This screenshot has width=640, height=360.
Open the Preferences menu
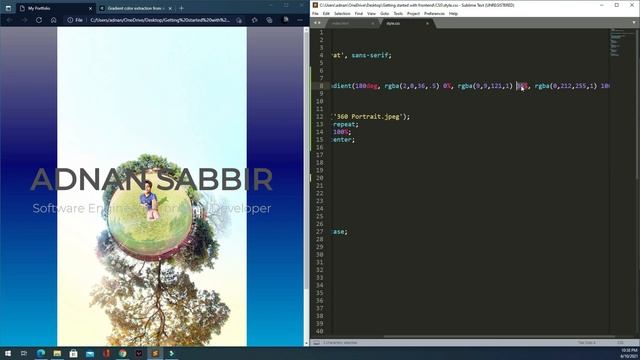tap(434, 13)
